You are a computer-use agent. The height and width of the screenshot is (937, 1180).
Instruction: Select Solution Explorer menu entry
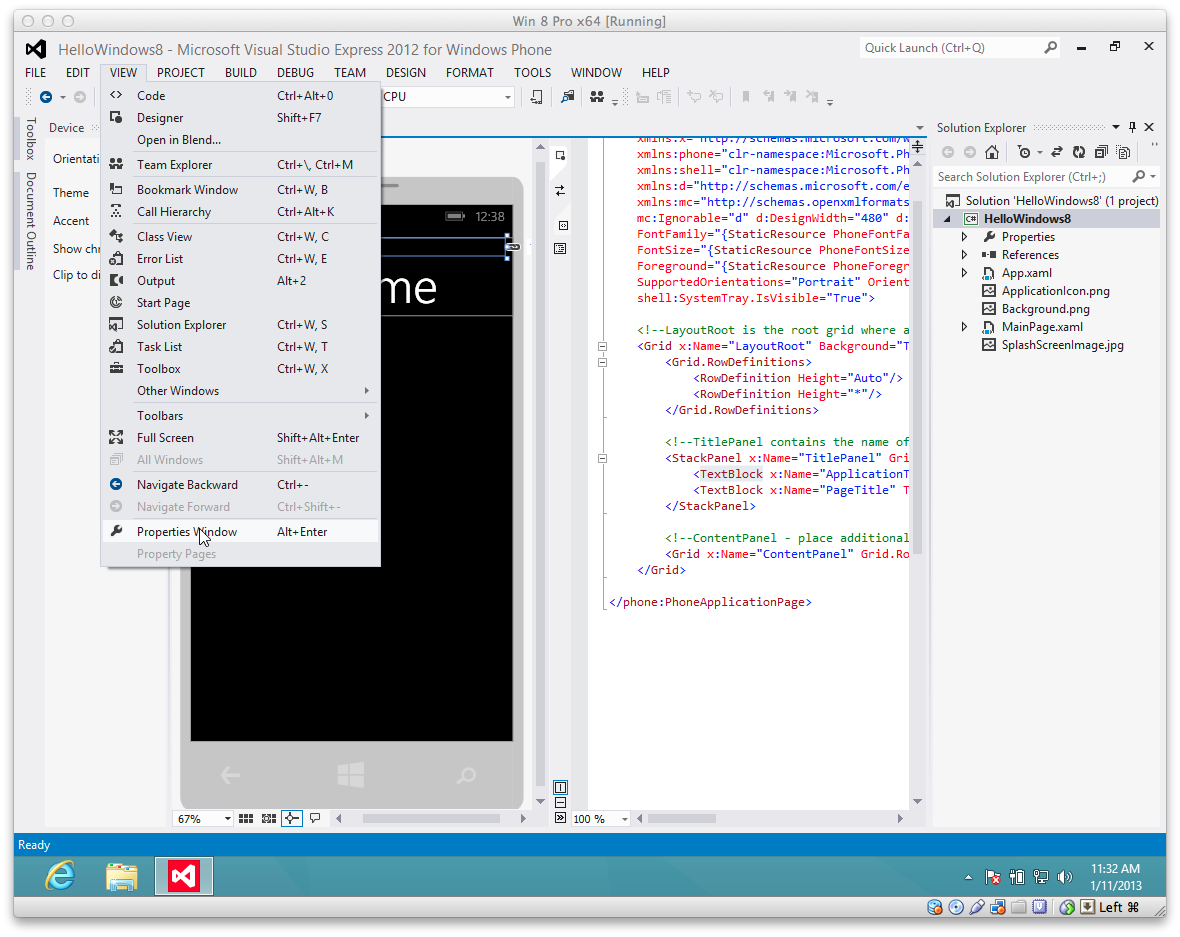pos(240,324)
